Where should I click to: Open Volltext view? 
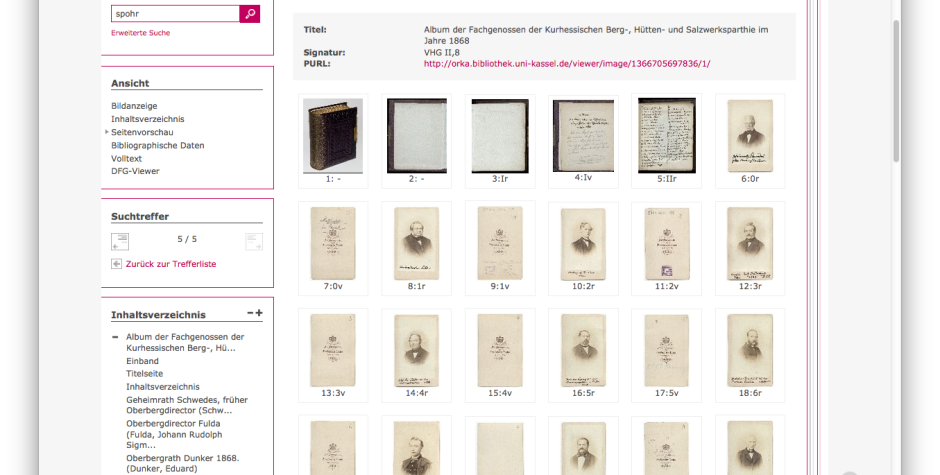click(126, 158)
